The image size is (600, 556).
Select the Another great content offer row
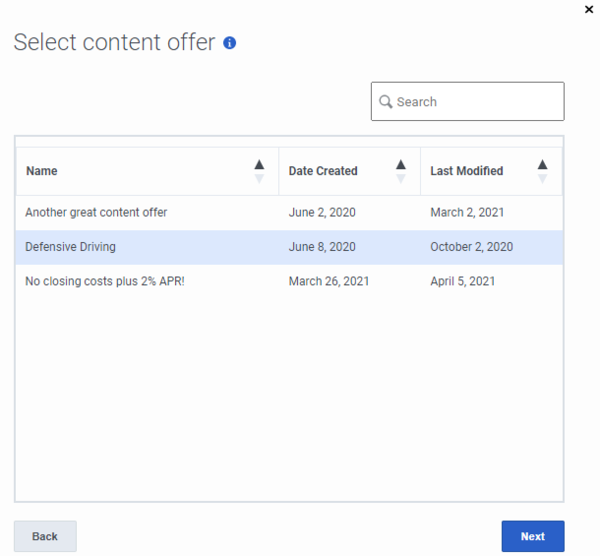tap(289, 213)
